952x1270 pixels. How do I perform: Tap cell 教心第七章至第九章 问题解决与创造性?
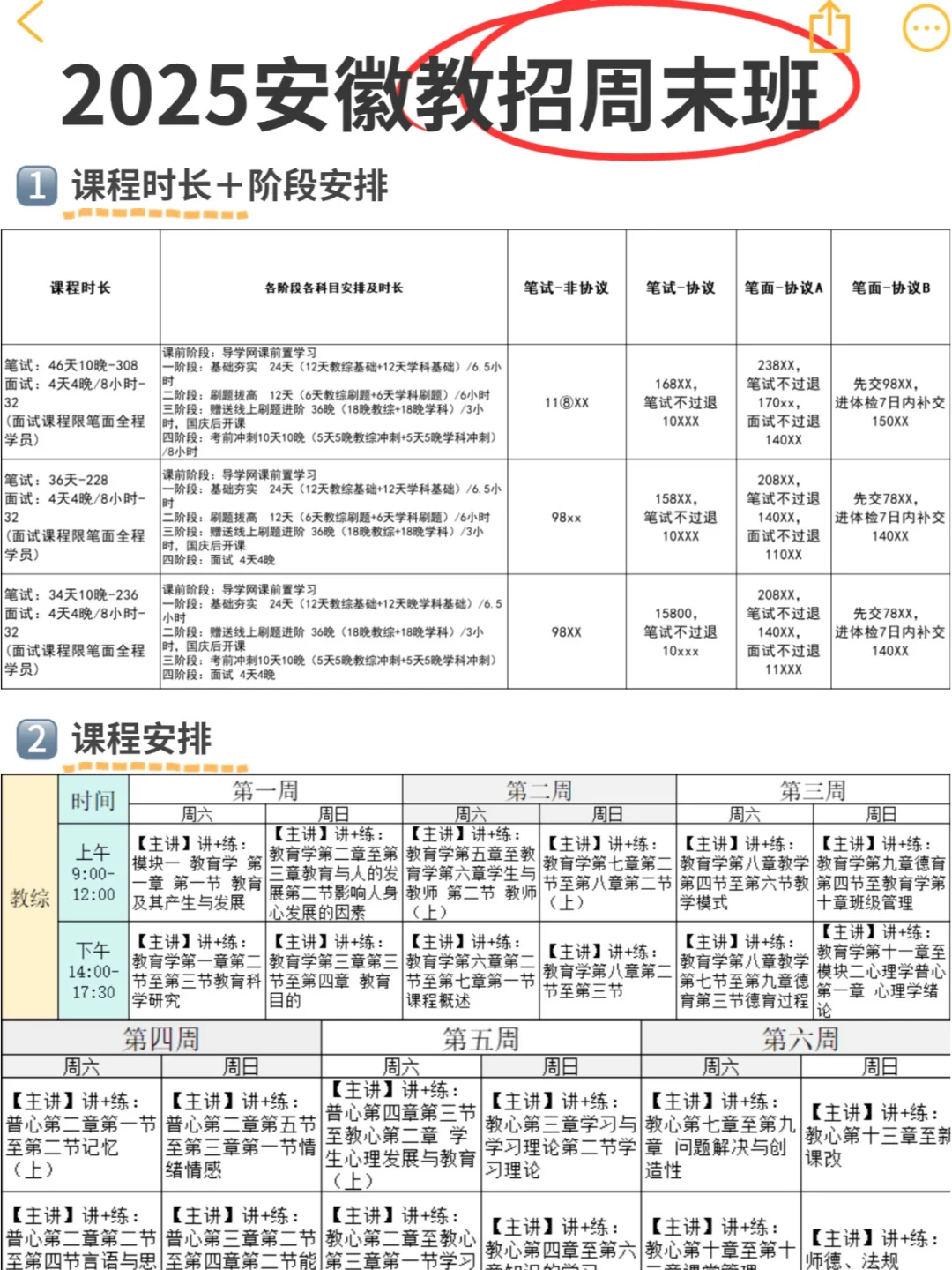(721, 1135)
